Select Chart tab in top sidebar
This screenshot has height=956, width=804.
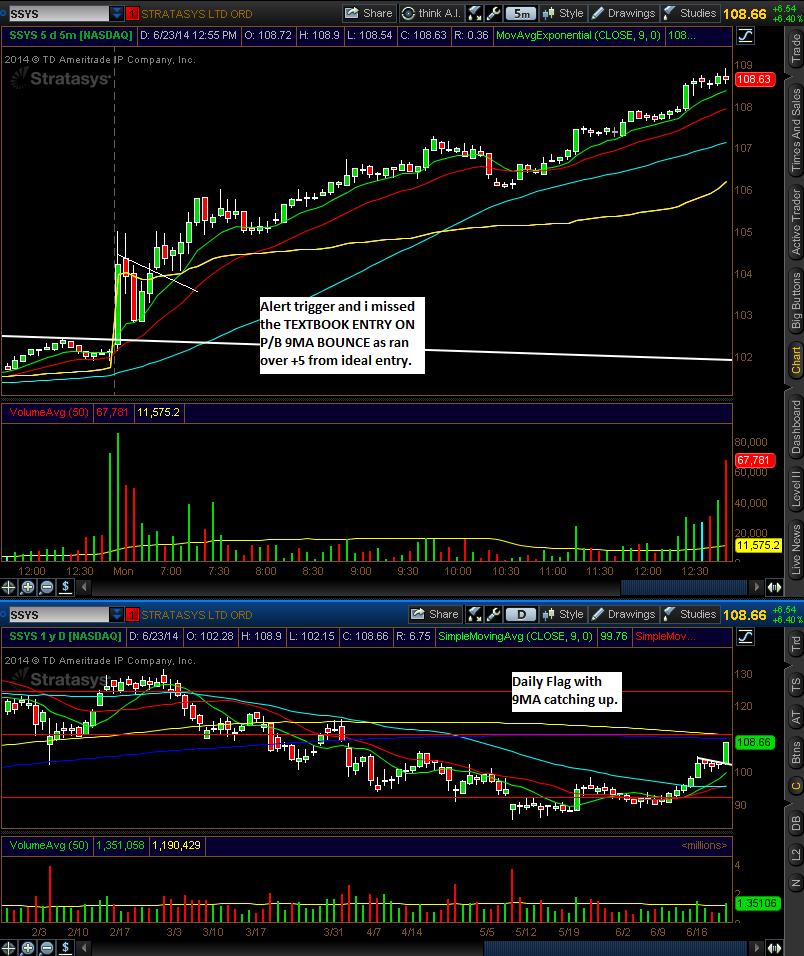click(x=795, y=360)
